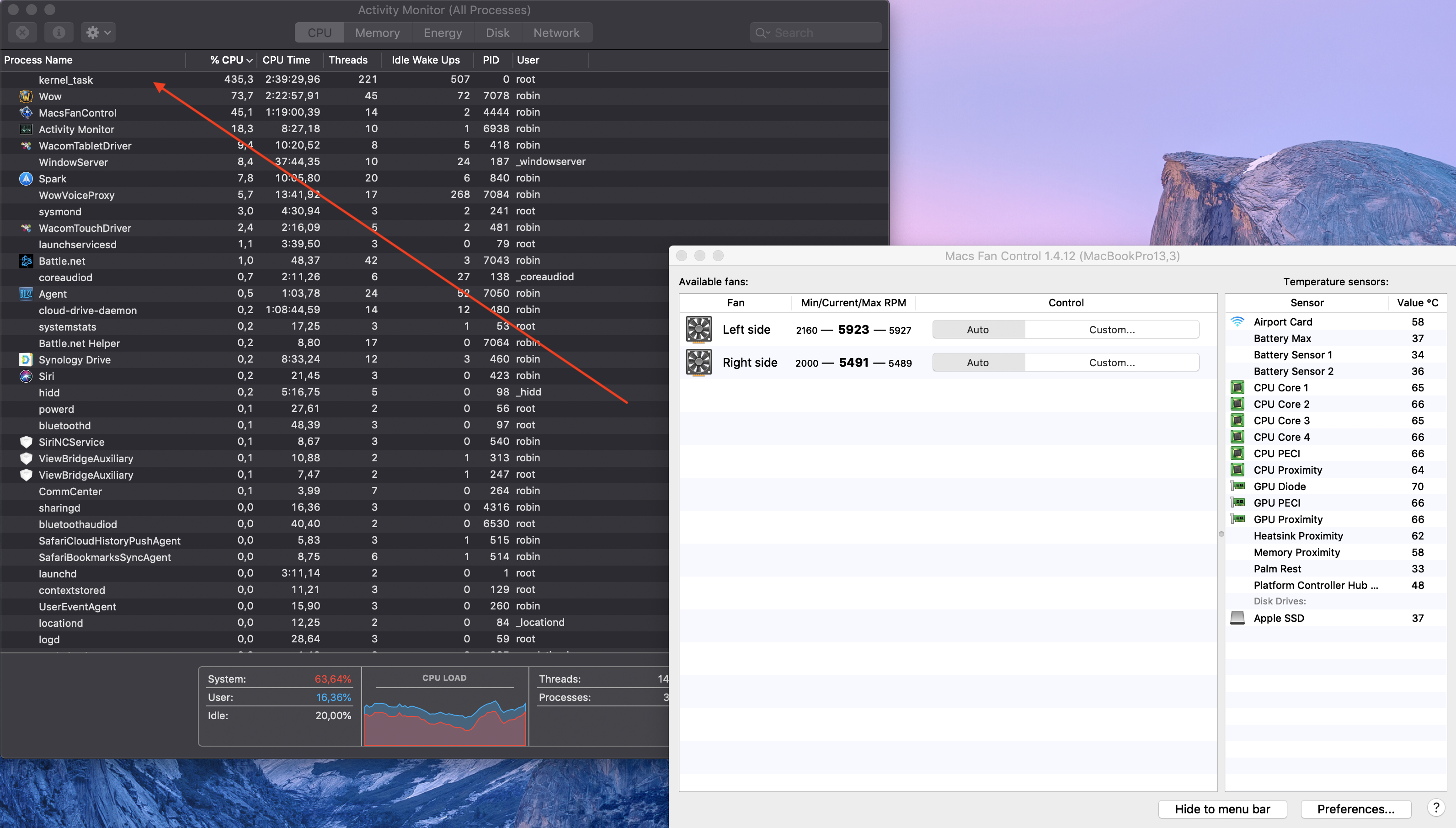Select the sysmond process row
The width and height of the screenshot is (1456, 828).
coord(445,212)
